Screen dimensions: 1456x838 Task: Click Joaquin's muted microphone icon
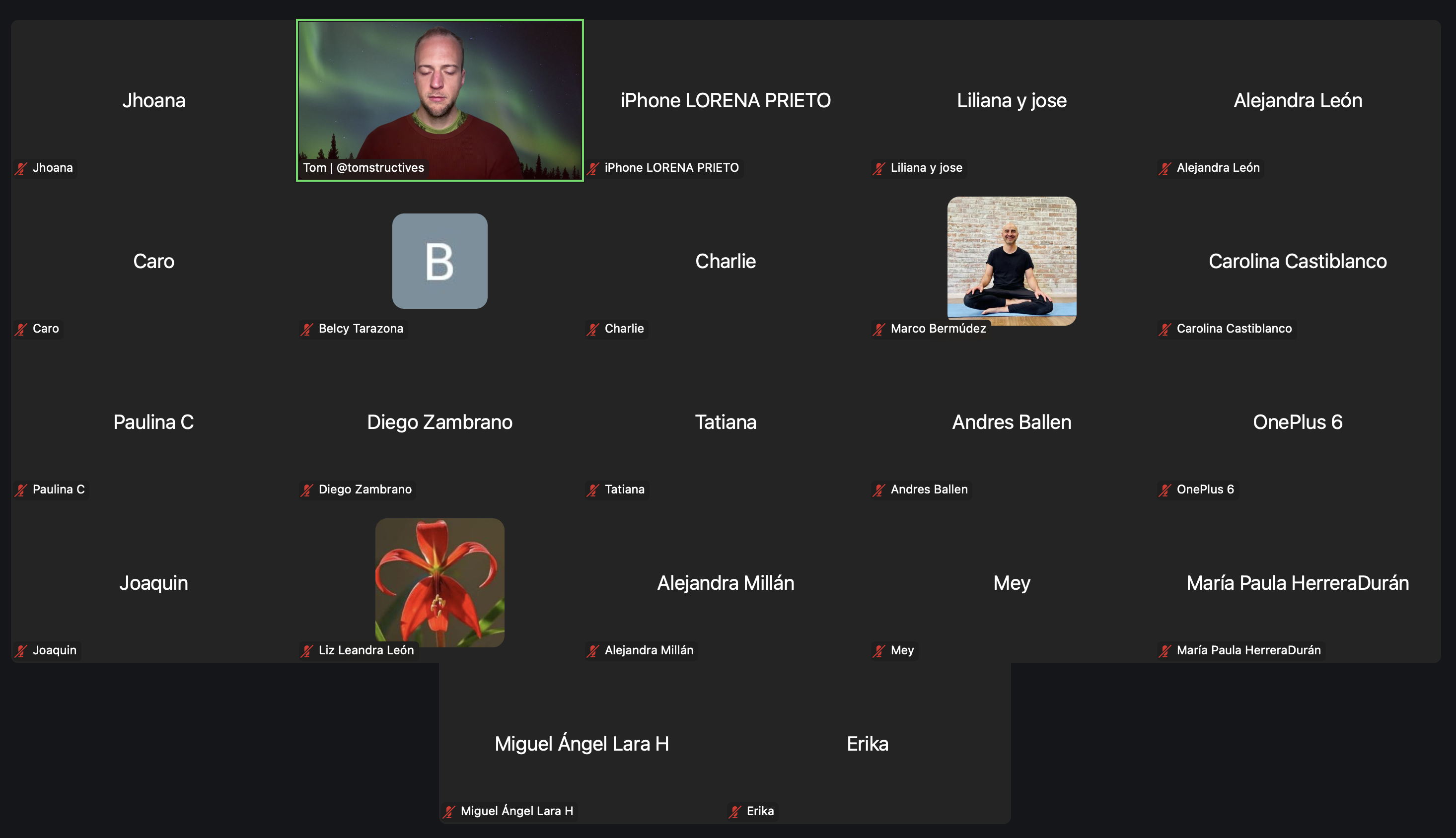click(x=21, y=651)
